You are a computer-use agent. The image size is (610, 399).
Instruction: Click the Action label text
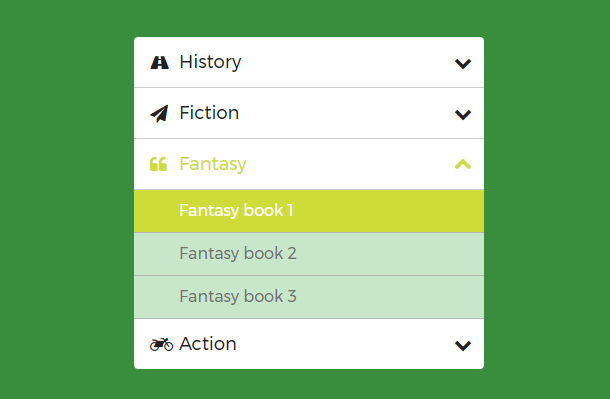pos(208,344)
